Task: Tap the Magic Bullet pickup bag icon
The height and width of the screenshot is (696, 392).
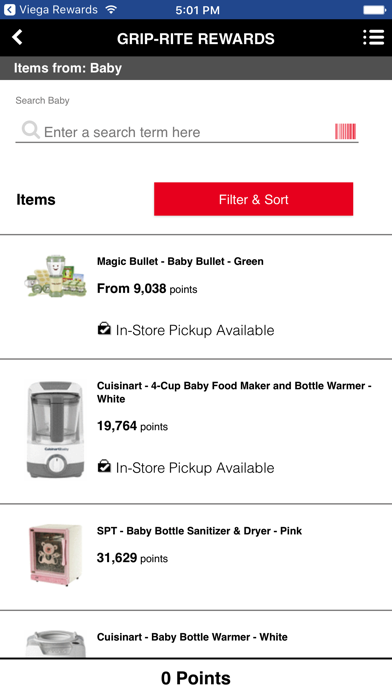Action: pos(104,329)
